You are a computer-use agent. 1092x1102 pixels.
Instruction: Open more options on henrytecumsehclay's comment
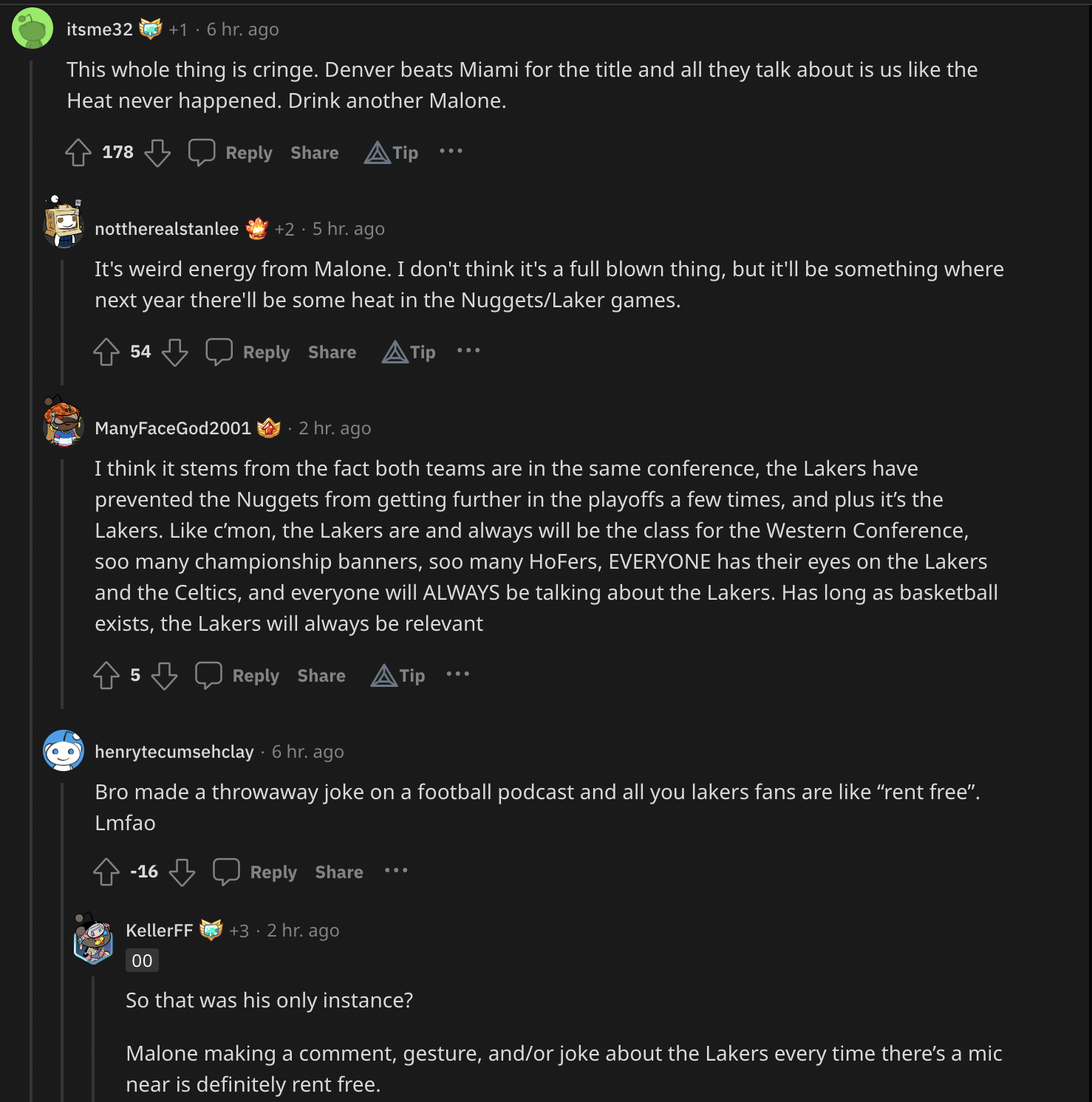click(396, 871)
